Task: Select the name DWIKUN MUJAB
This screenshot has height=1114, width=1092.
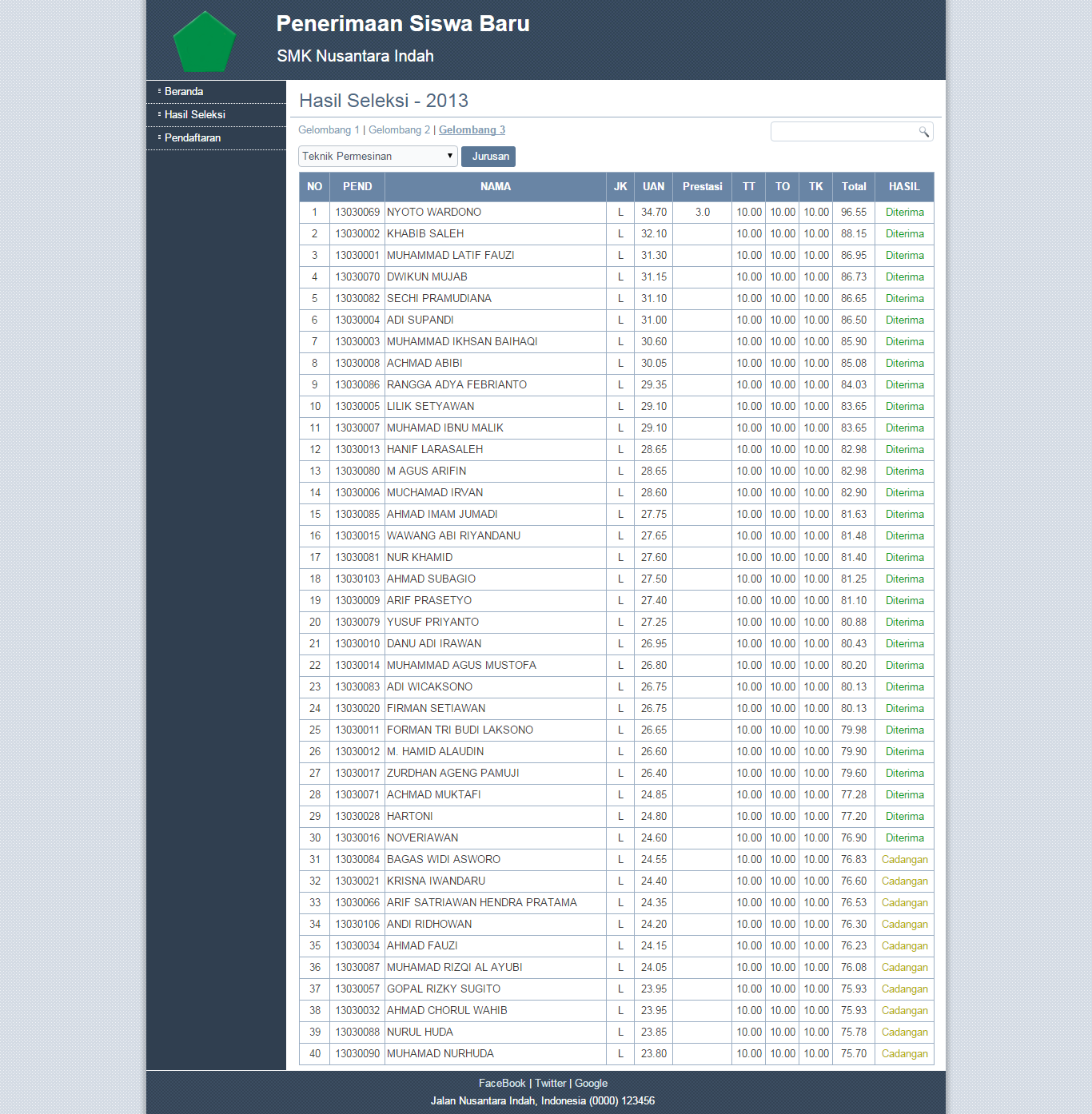Action: tap(427, 277)
